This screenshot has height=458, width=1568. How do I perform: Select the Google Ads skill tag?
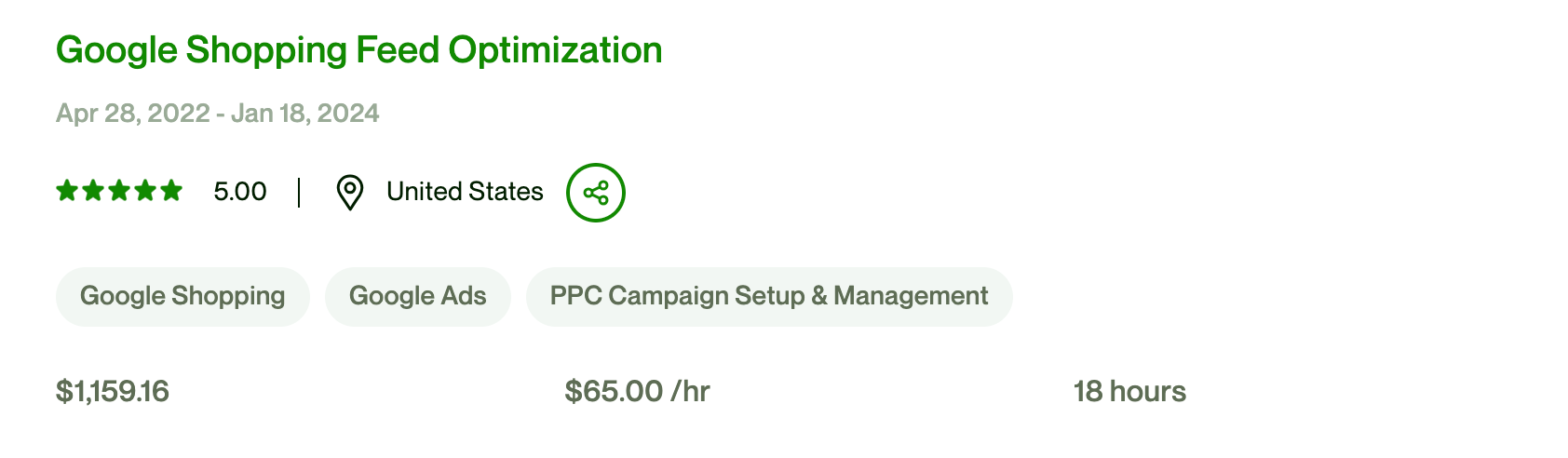click(417, 296)
